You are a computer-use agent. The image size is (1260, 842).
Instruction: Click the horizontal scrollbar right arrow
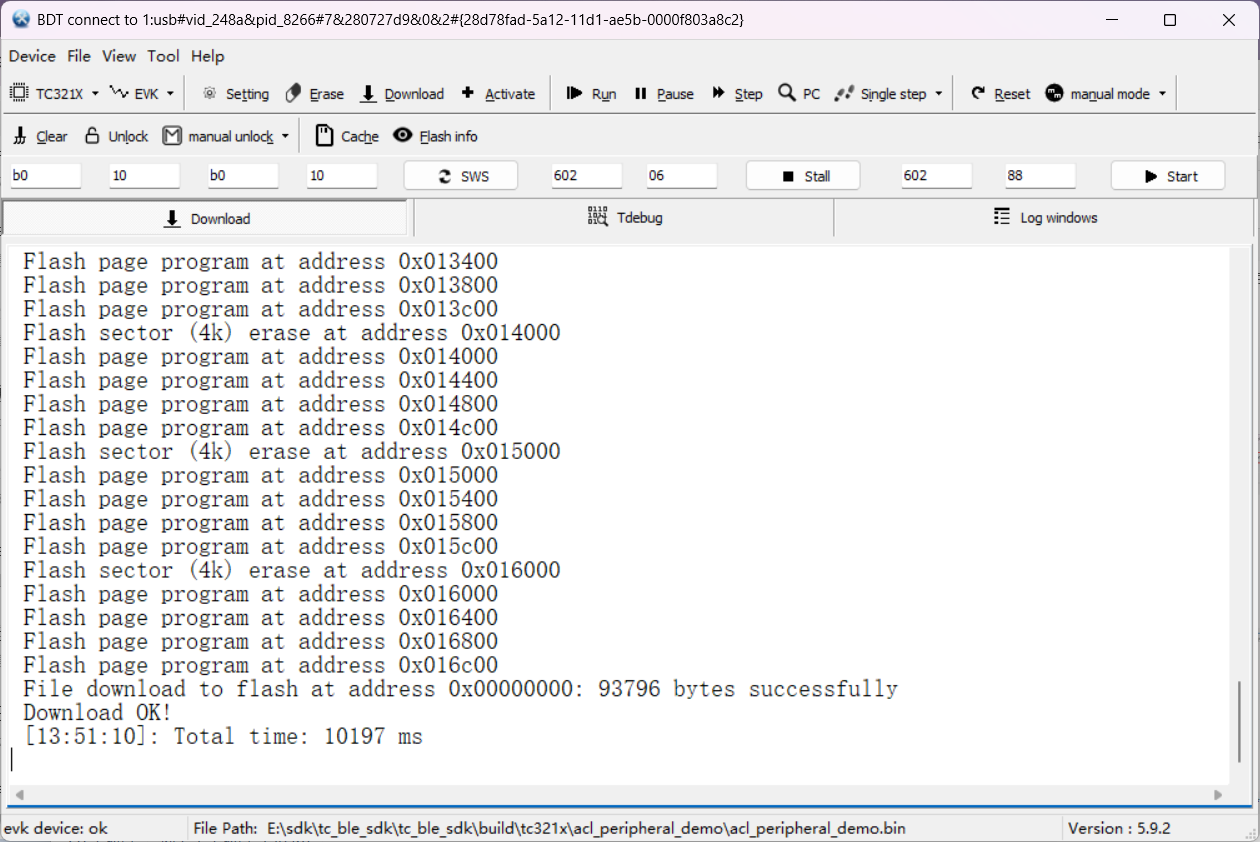tap(1218, 795)
